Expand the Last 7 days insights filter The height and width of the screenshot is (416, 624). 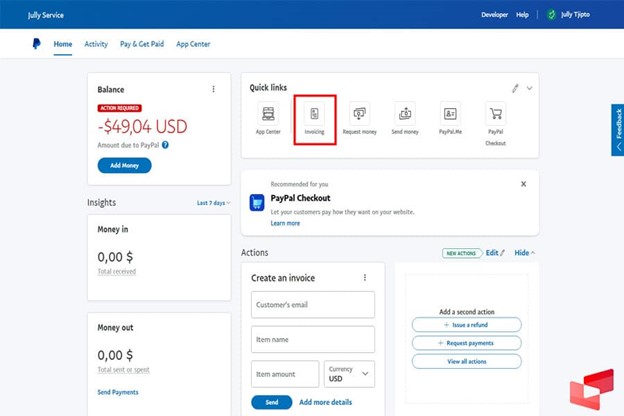click(x=213, y=203)
